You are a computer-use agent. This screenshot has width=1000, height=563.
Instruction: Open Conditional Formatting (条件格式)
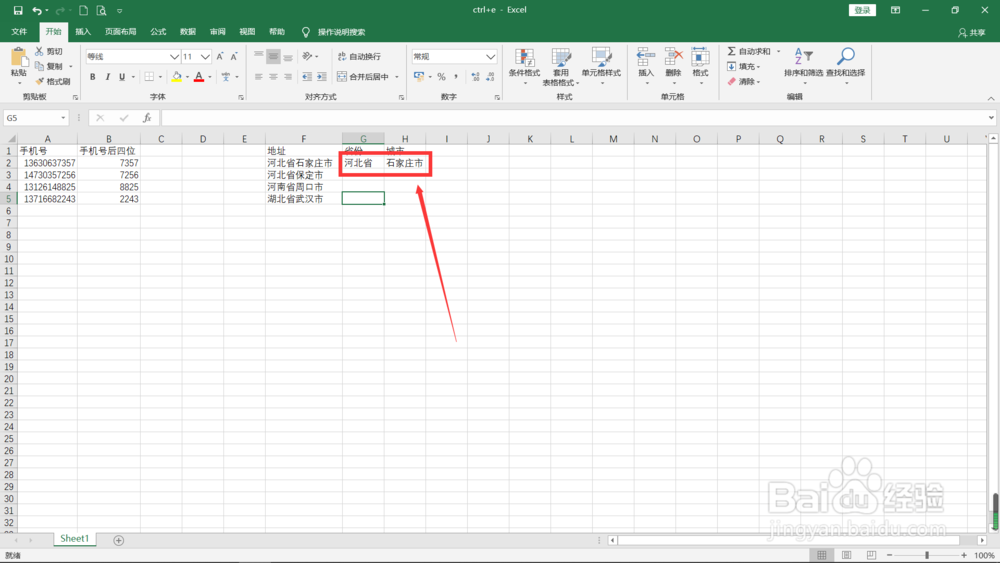pos(524,66)
